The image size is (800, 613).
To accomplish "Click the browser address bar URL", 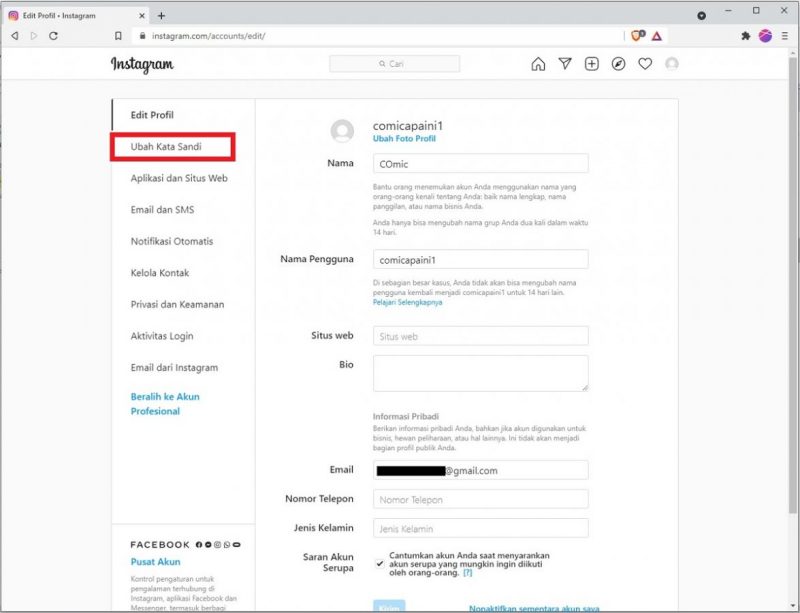I will [209, 36].
